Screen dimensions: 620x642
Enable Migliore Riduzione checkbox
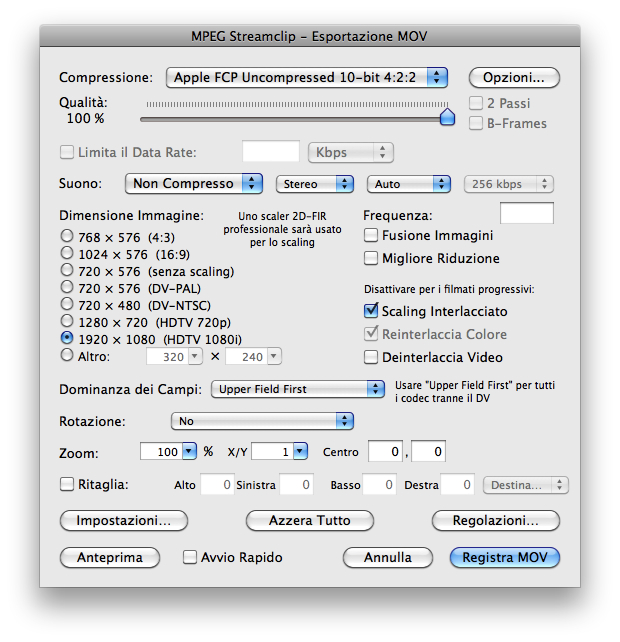371,258
